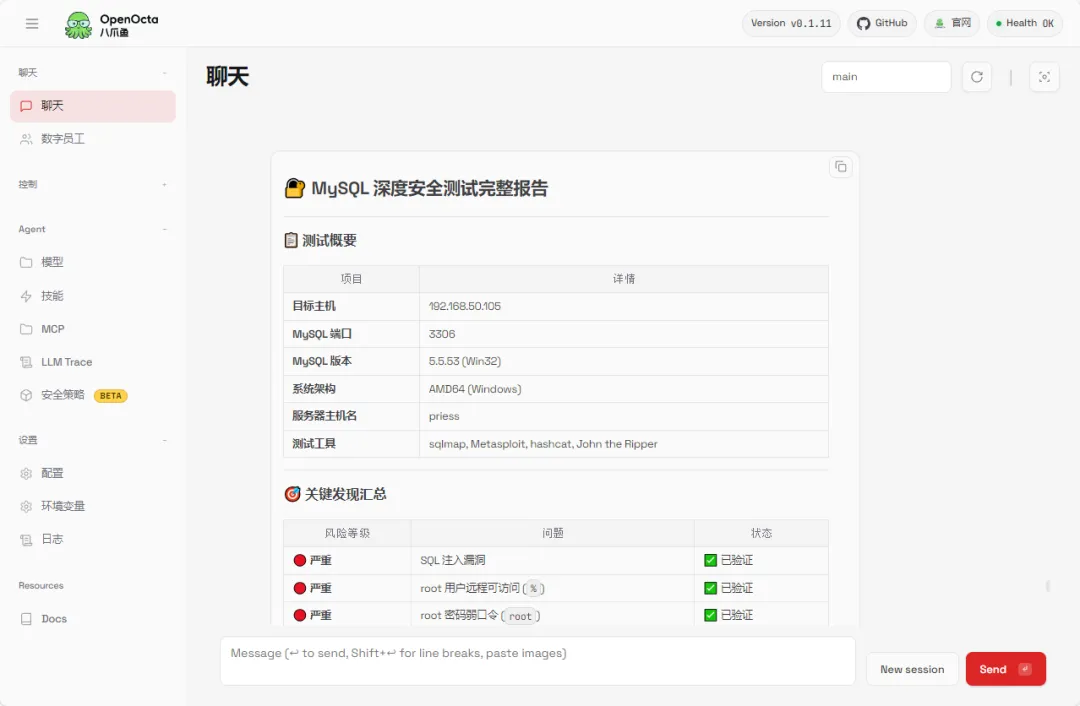The height and width of the screenshot is (706, 1080).
Task: Focus the Message input box
Action: coord(537,661)
